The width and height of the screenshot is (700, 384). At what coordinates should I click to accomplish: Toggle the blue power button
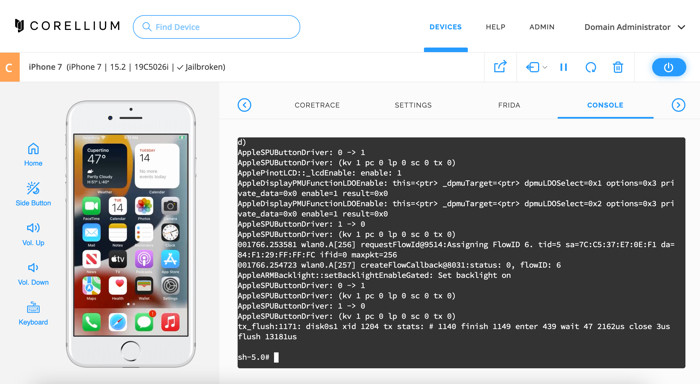pyautogui.click(x=668, y=67)
